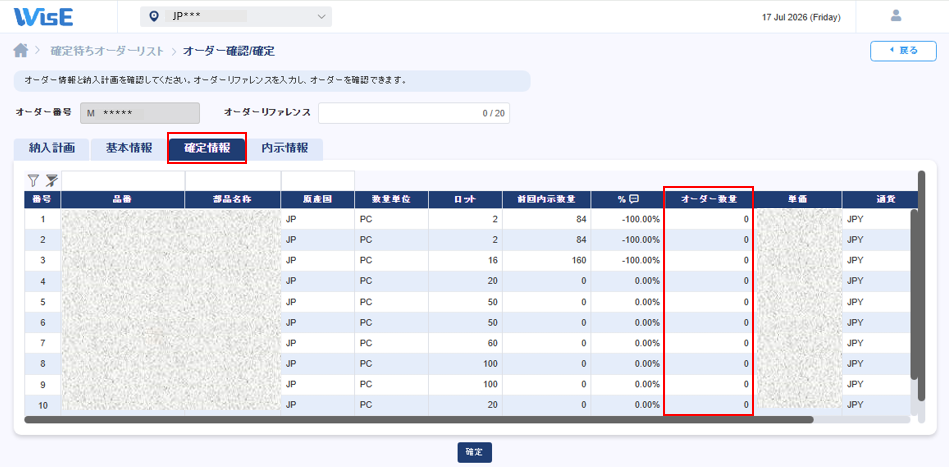Click the location pin icon in selector
Image resolution: width=949 pixels, height=467 pixels.
(x=154, y=17)
